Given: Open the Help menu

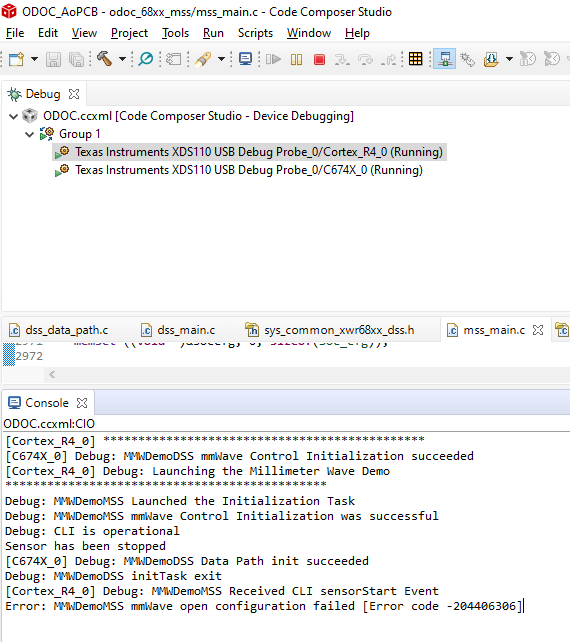Looking at the screenshot, I should [x=357, y=33].
